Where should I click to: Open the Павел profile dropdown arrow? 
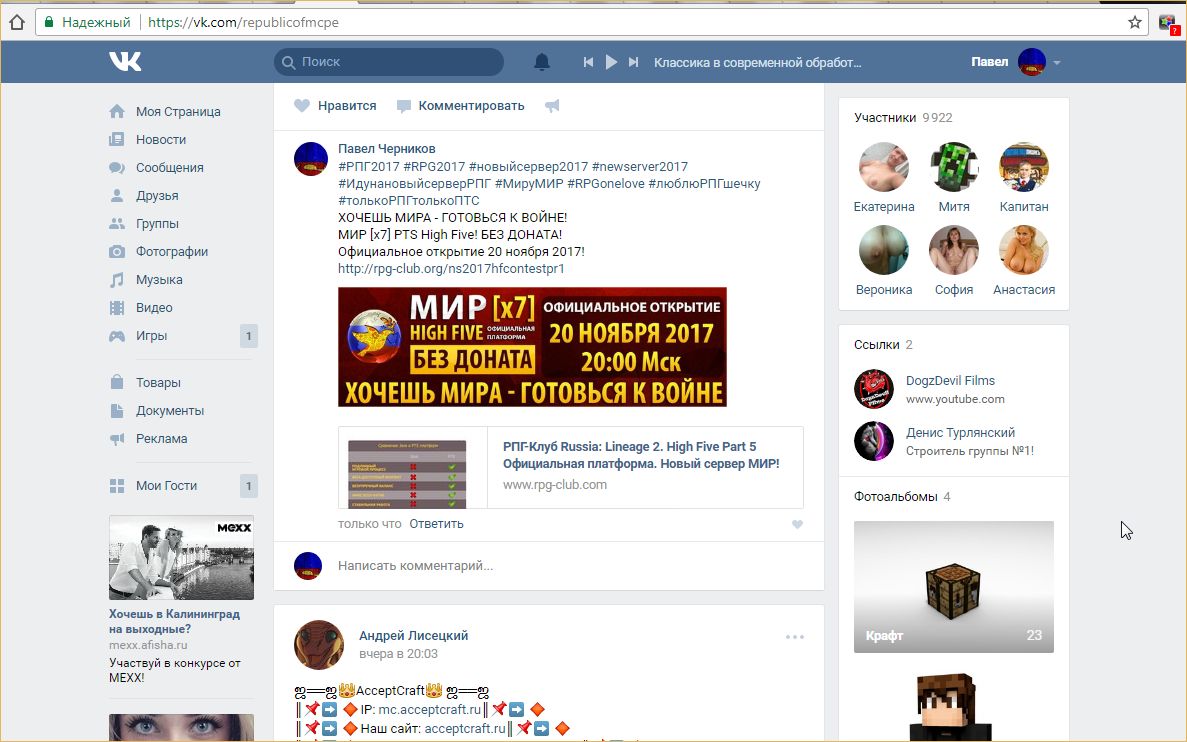click(x=1057, y=63)
